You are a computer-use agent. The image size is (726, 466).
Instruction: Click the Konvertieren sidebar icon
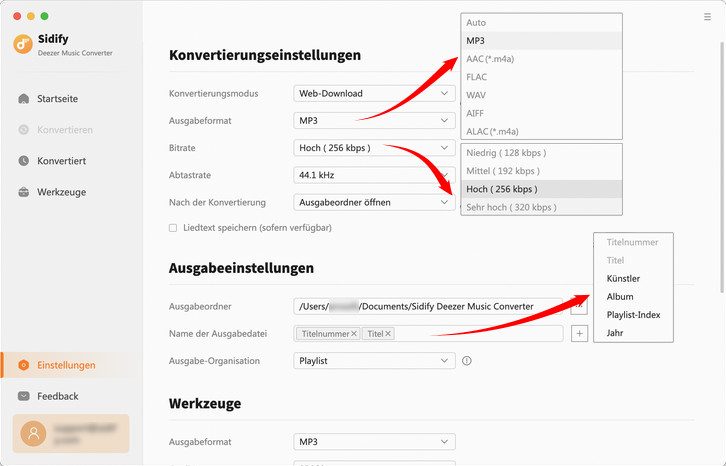click(24, 130)
